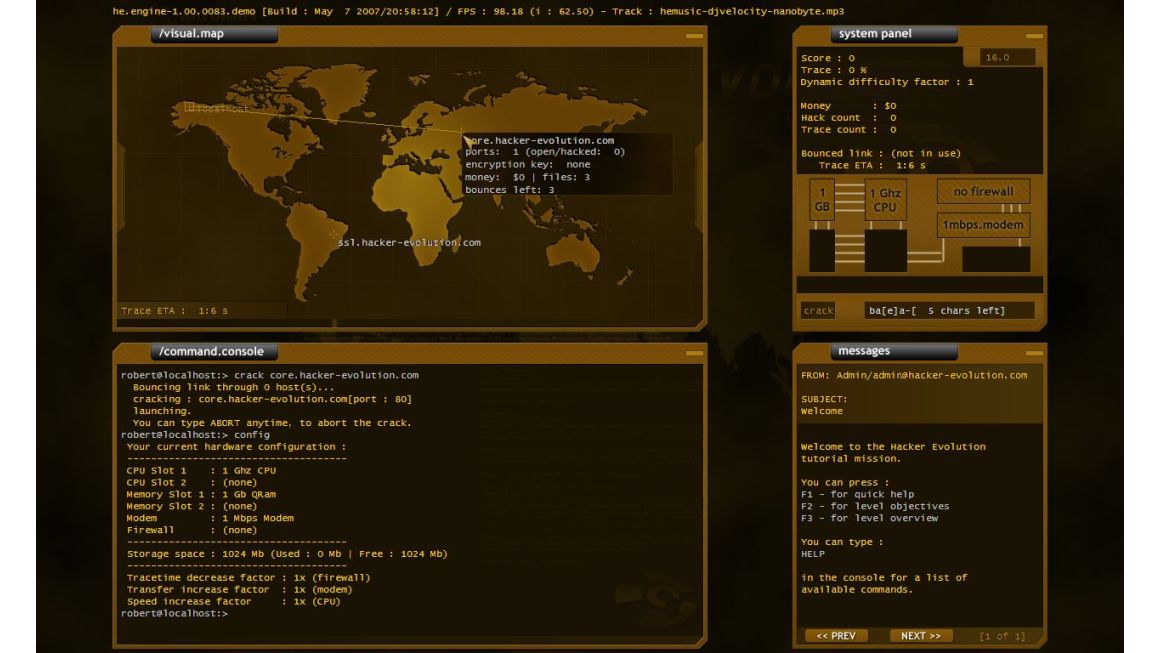Click the "cracking : core.hacker-evolution.com[port : 80]" line
The height and width of the screenshot is (653, 1160).
click(272, 399)
